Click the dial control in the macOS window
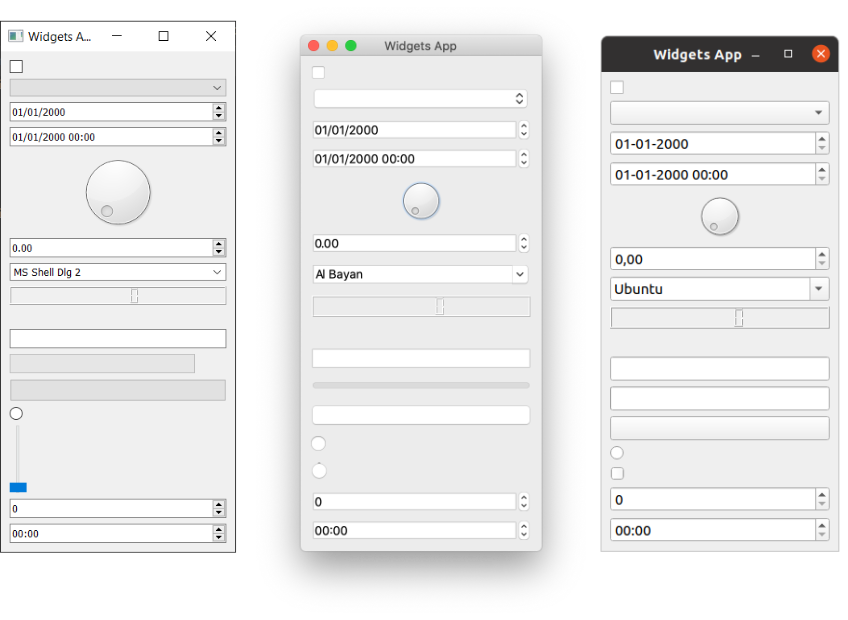 421,200
